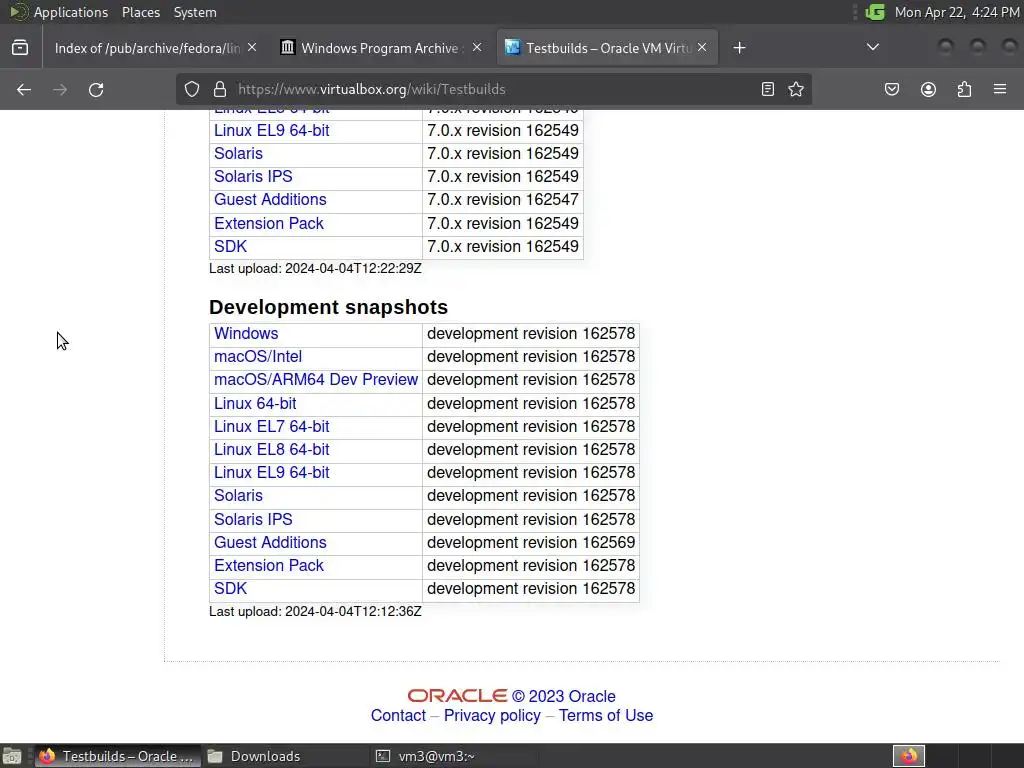The width and height of the screenshot is (1024, 768).
Task: Bookmark this page with the star icon
Action: tap(795, 89)
